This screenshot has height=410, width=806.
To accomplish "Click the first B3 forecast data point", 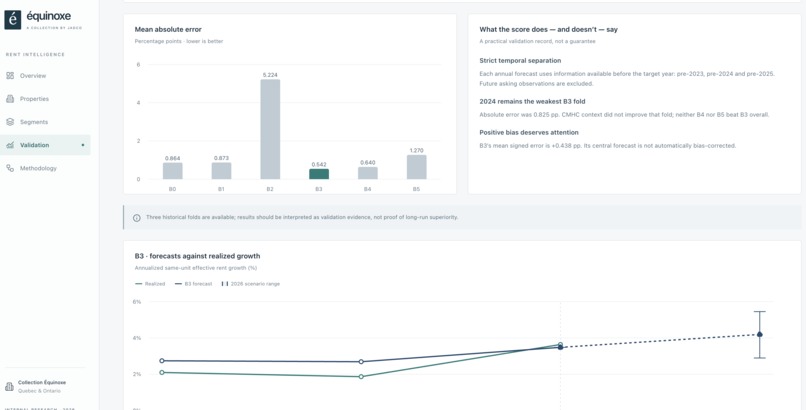I will (162, 361).
